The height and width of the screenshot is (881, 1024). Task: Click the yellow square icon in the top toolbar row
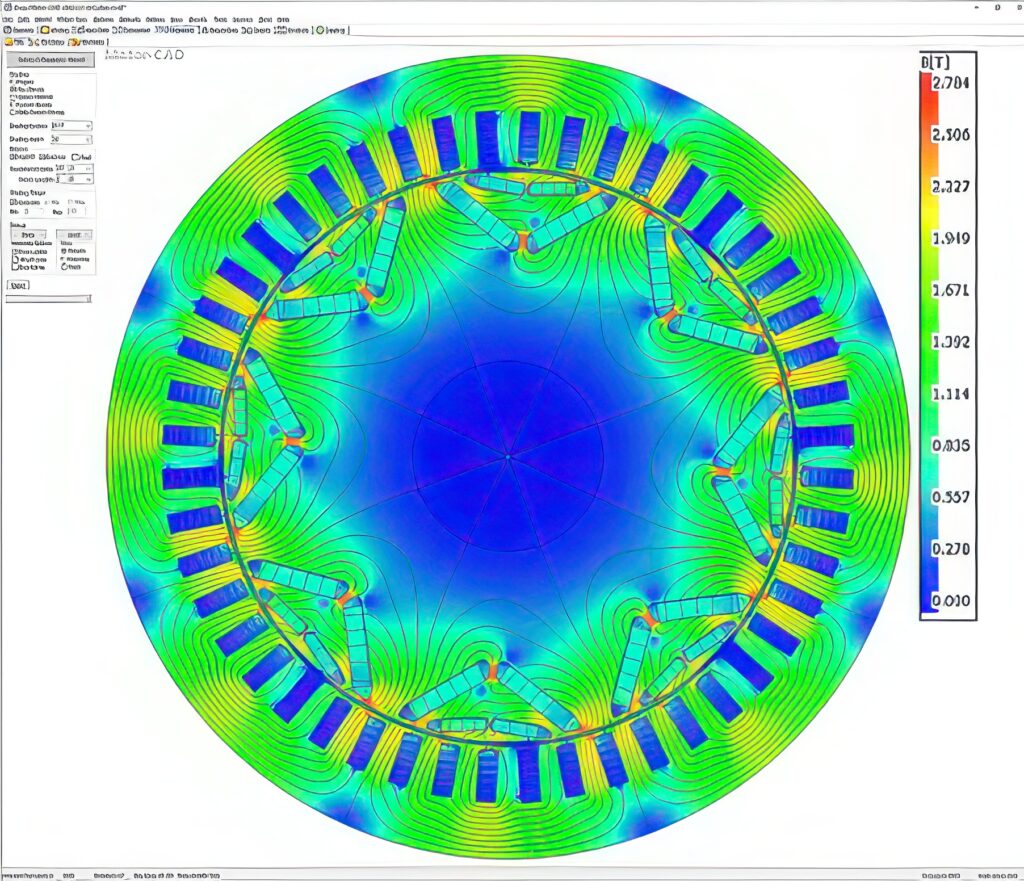tap(46, 30)
